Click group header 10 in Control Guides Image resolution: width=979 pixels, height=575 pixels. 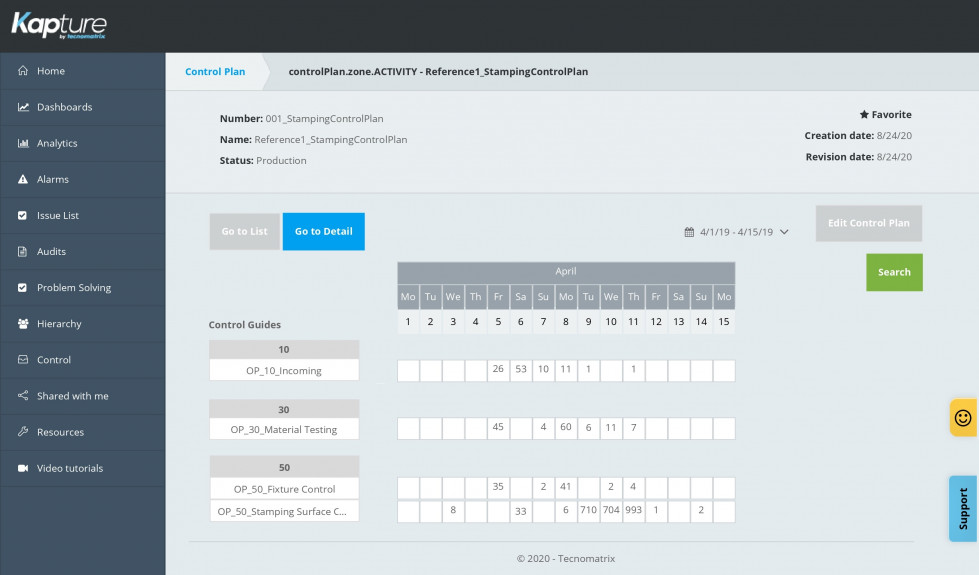click(x=284, y=350)
